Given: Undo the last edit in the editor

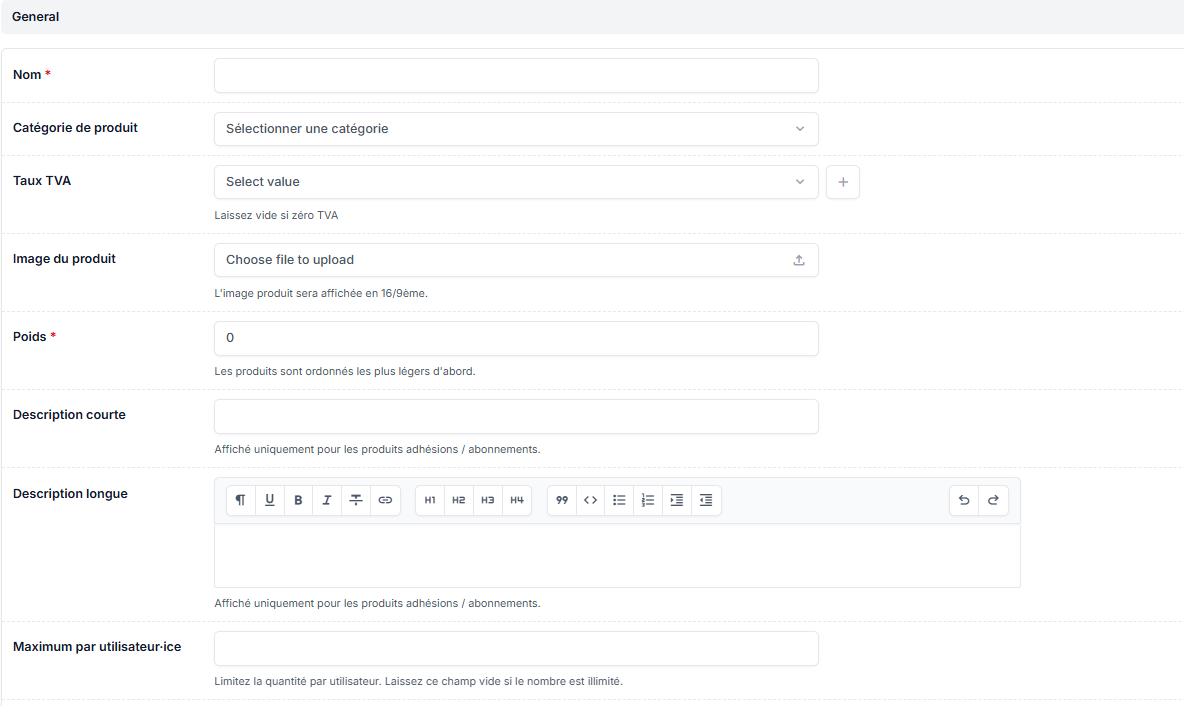Looking at the screenshot, I should 964,500.
